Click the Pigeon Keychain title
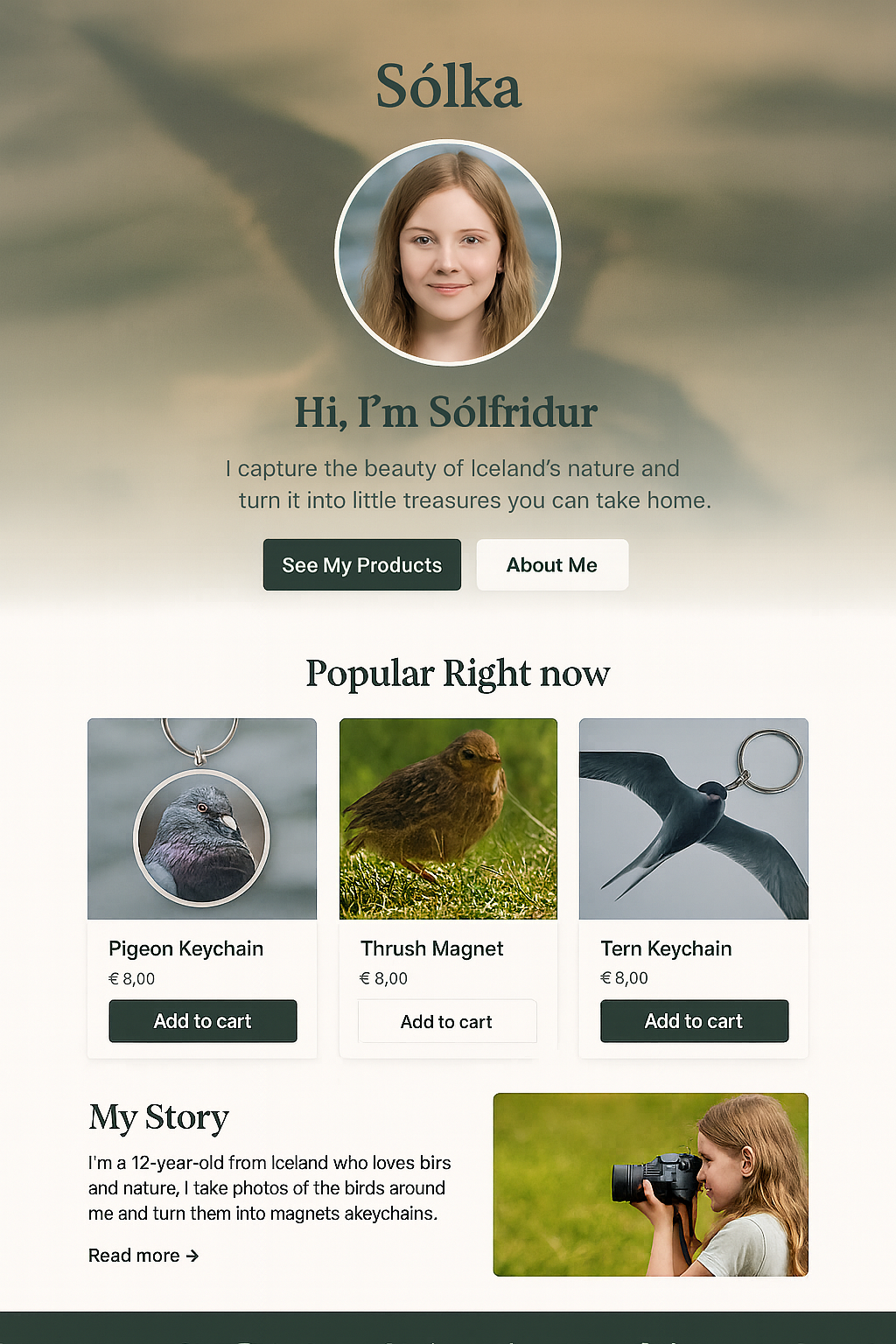This screenshot has height=1344, width=896. (x=185, y=948)
